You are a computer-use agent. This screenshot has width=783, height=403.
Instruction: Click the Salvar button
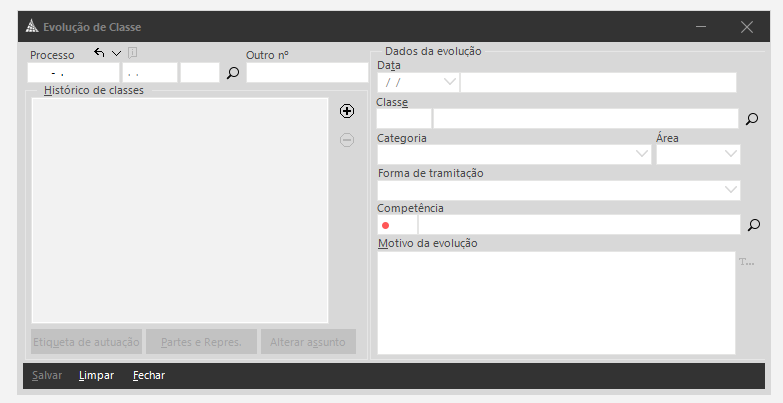coord(47,376)
